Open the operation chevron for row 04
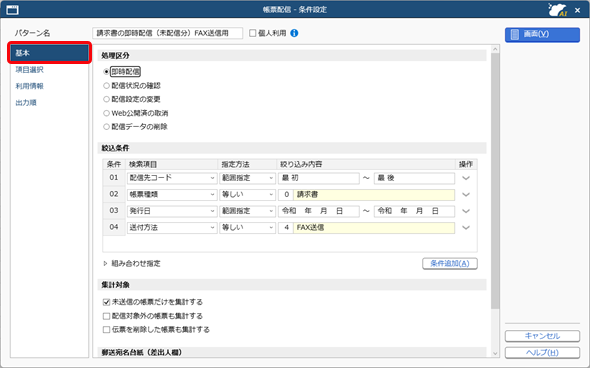 pos(466,228)
